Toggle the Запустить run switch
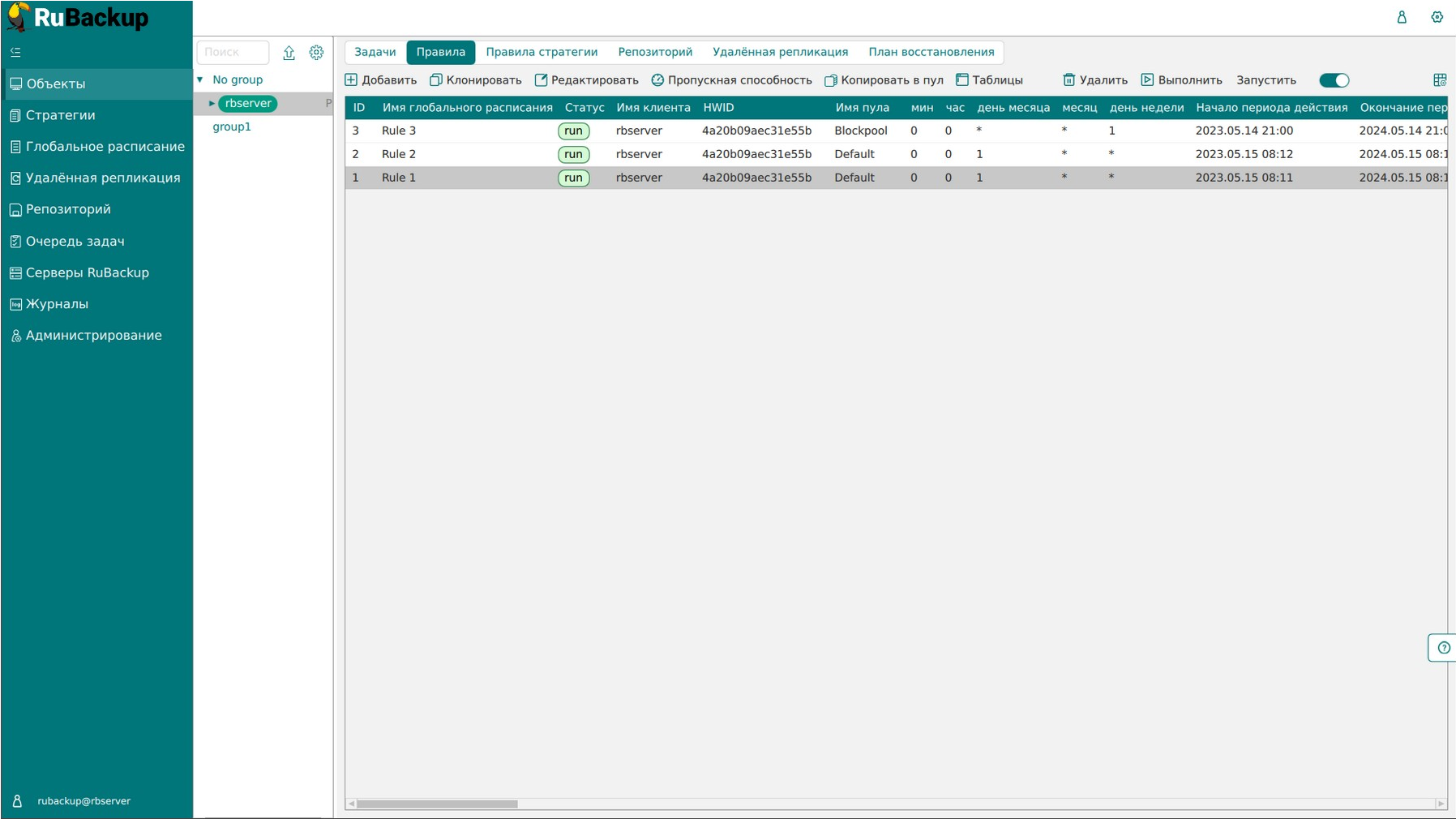The height and width of the screenshot is (819, 1456). point(1334,80)
